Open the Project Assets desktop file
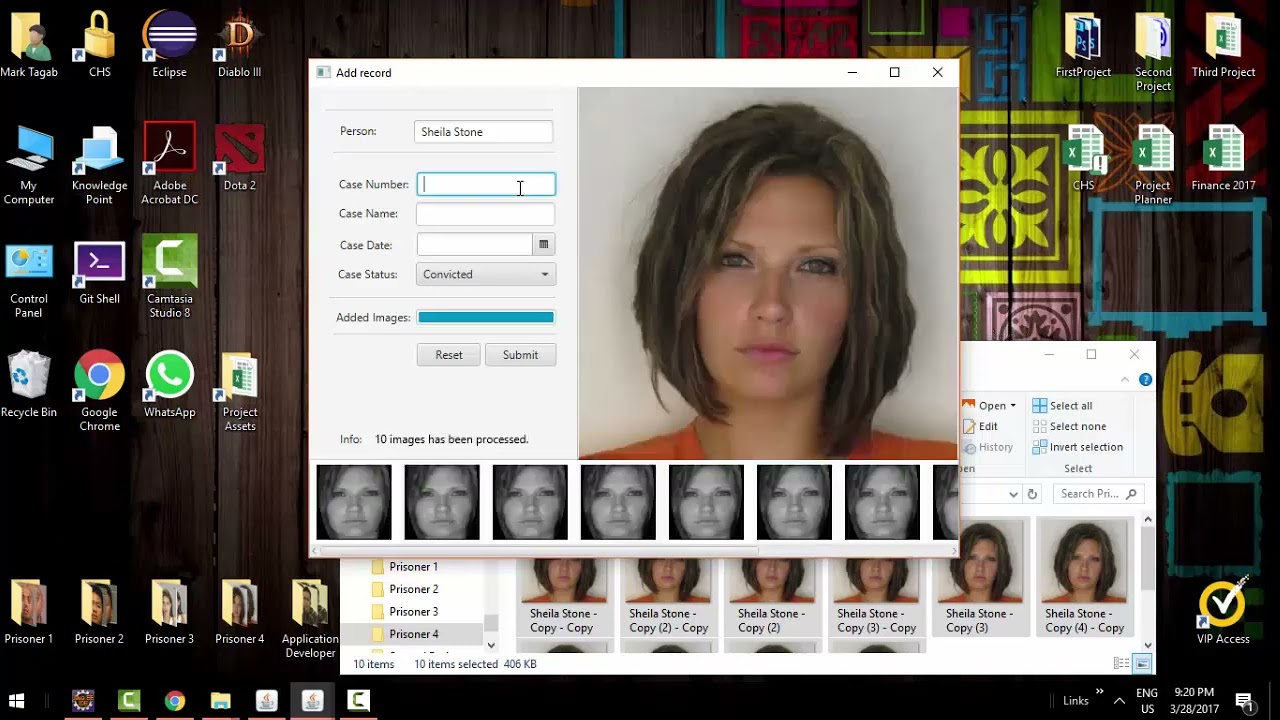1280x720 pixels. 239,391
